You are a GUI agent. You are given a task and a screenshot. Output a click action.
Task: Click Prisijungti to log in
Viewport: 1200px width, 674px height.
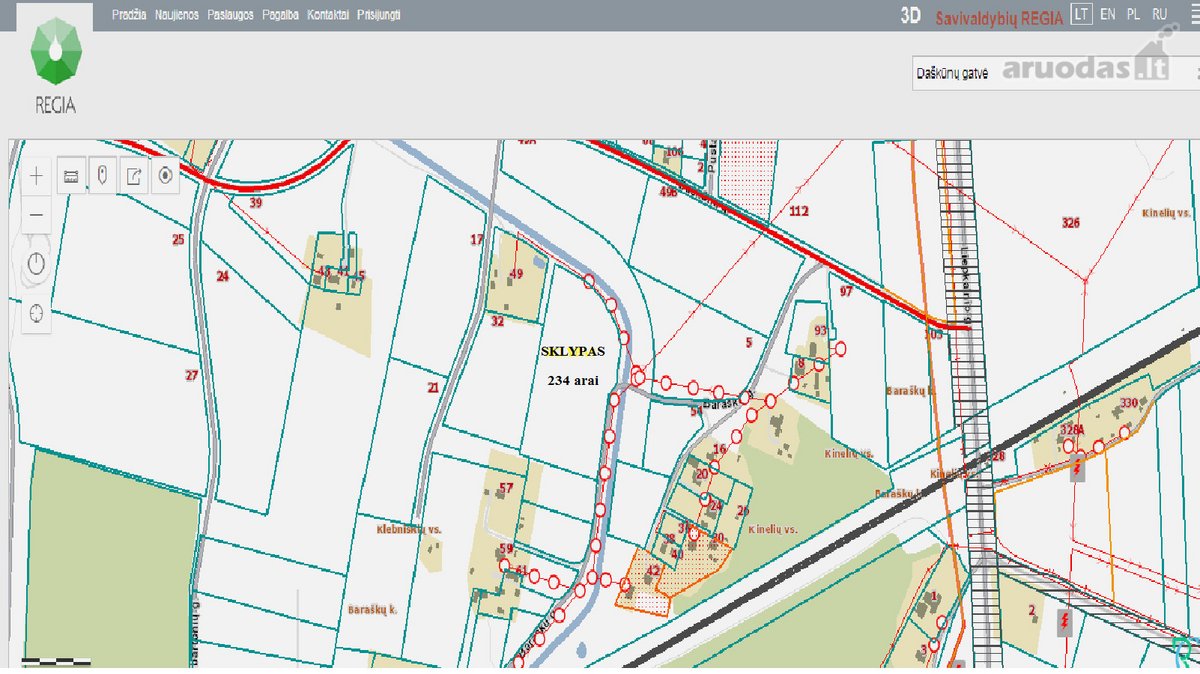point(379,15)
